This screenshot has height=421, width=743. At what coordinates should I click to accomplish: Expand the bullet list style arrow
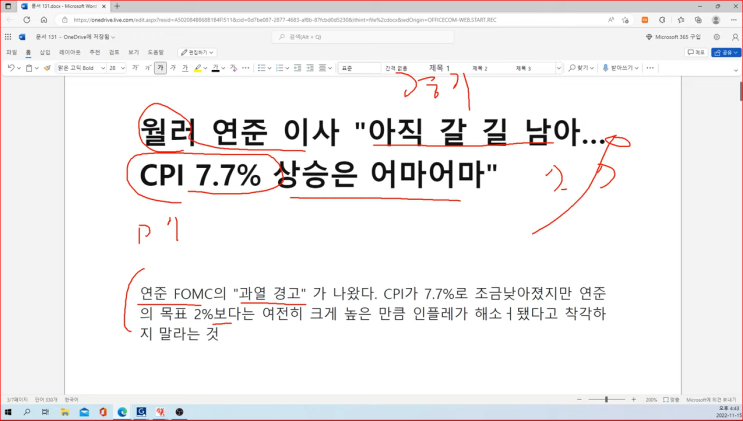tap(269, 68)
